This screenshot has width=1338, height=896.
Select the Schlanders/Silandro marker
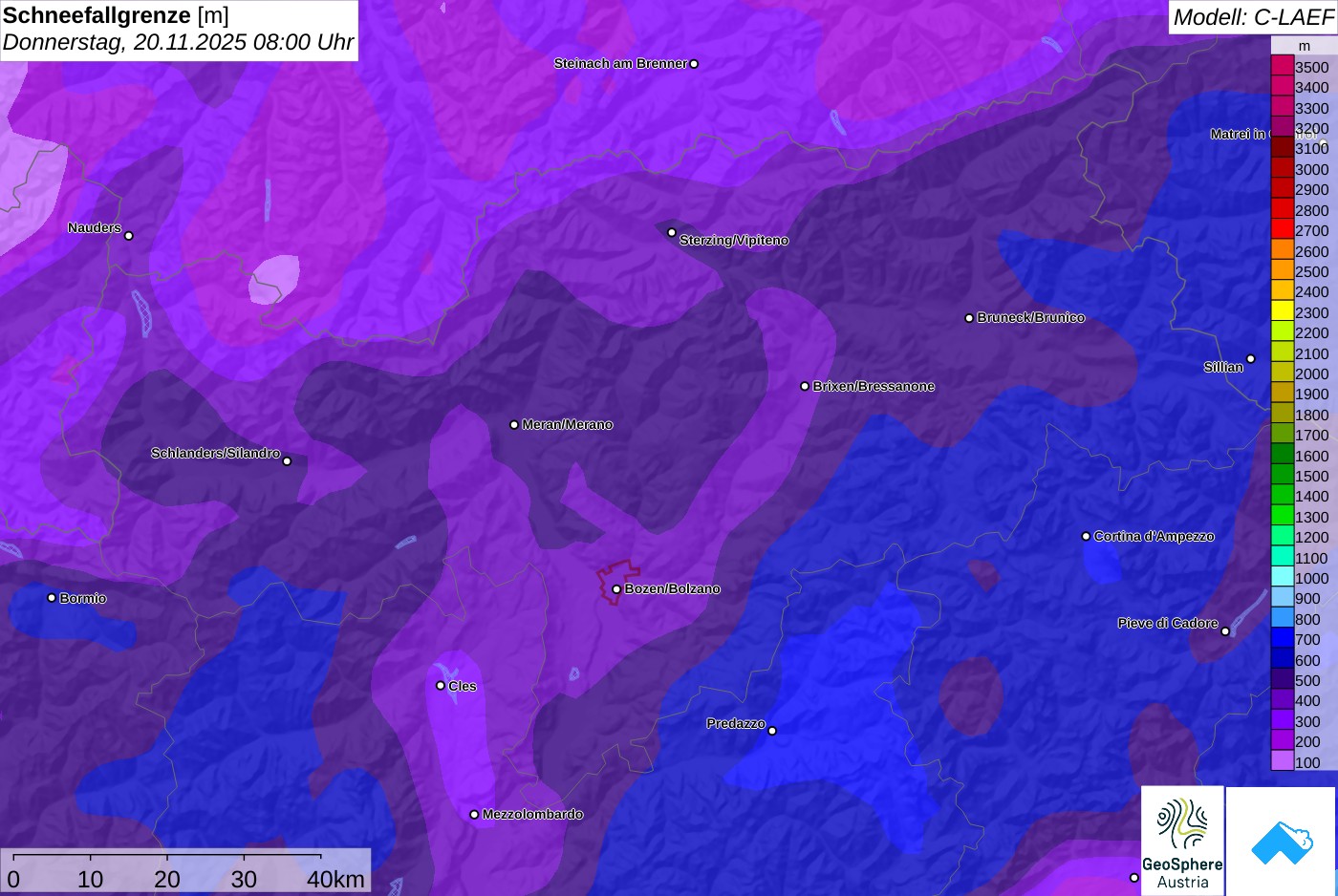(287, 460)
